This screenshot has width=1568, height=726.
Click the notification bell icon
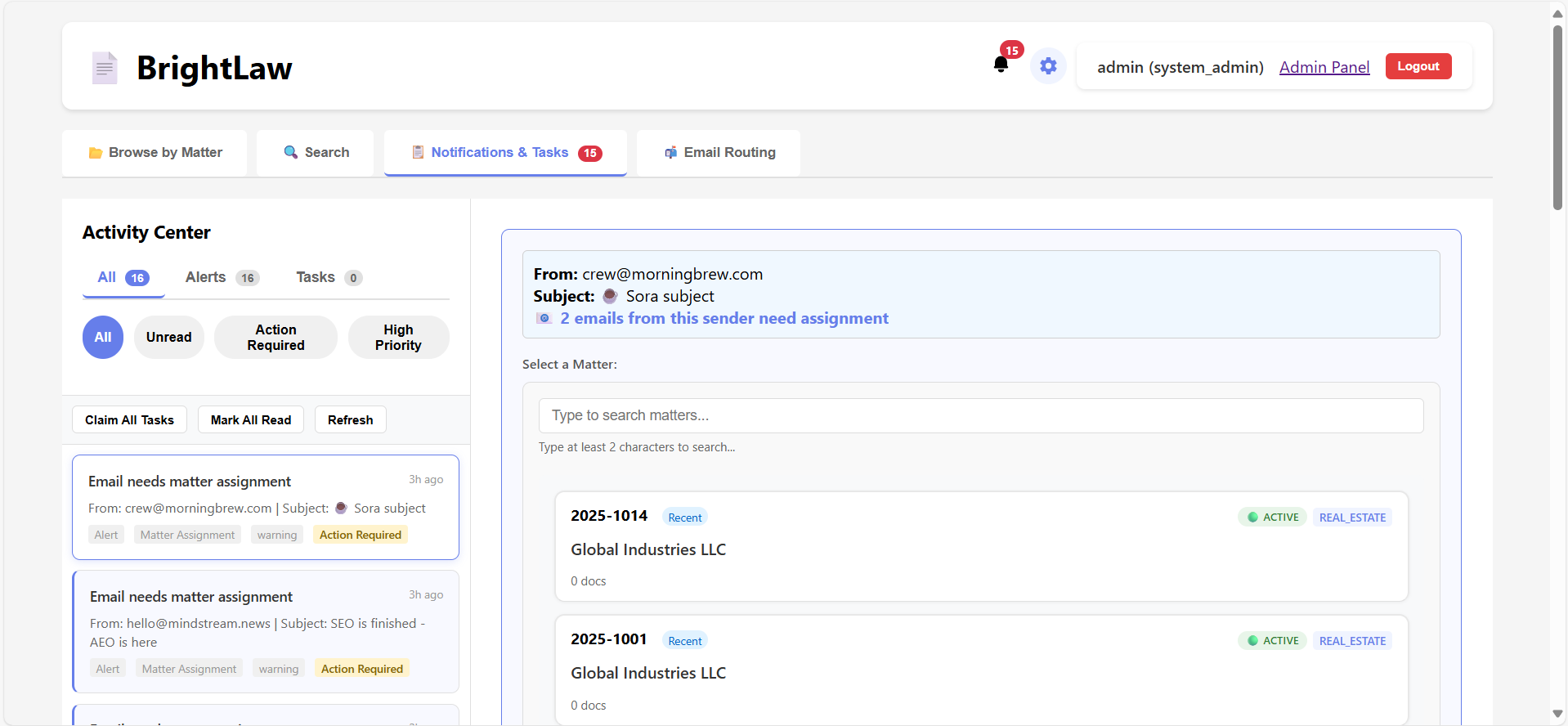pos(1001,65)
